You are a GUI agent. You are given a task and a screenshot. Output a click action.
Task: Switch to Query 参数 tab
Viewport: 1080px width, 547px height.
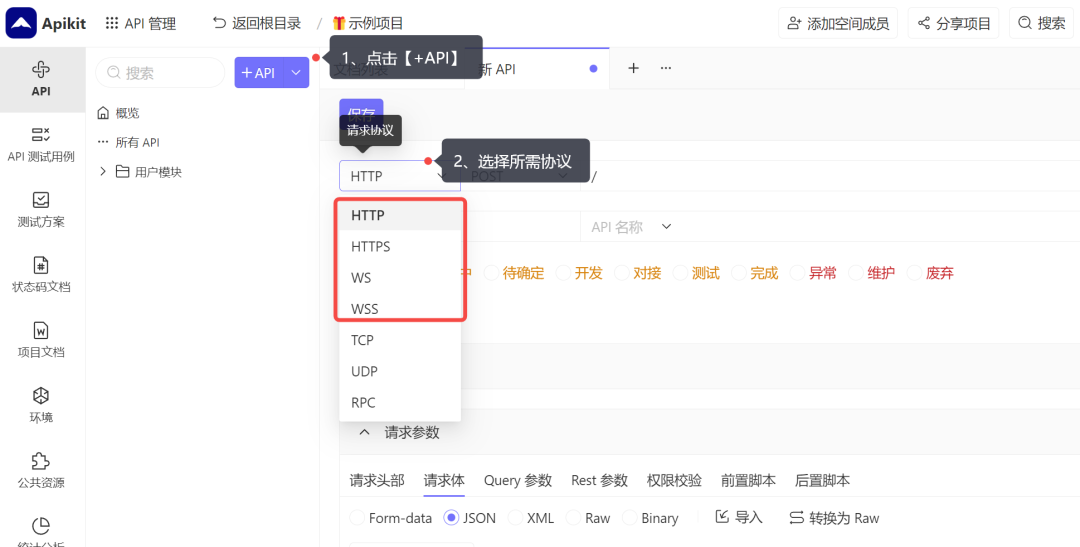pos(518,480)
